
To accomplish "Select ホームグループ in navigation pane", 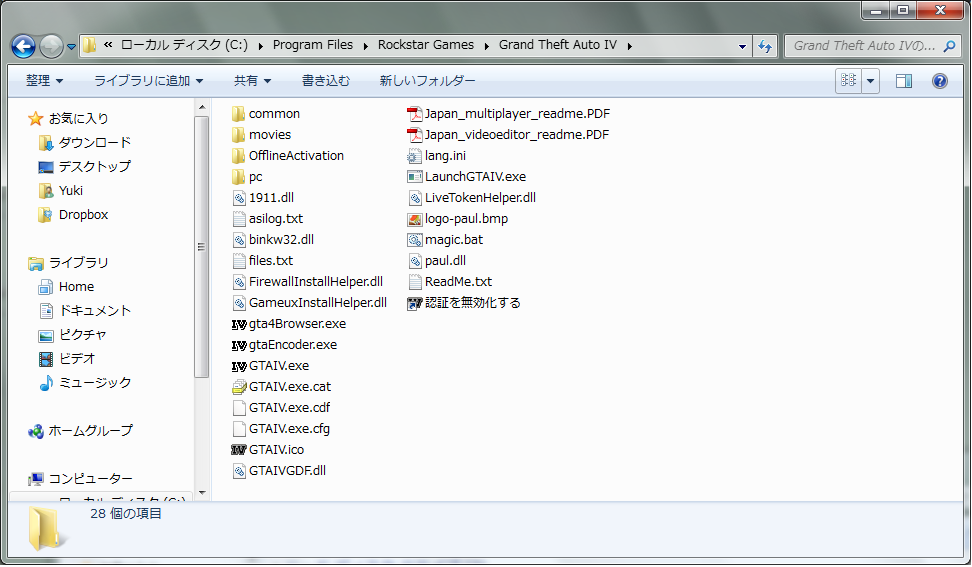I will point(80,431).
